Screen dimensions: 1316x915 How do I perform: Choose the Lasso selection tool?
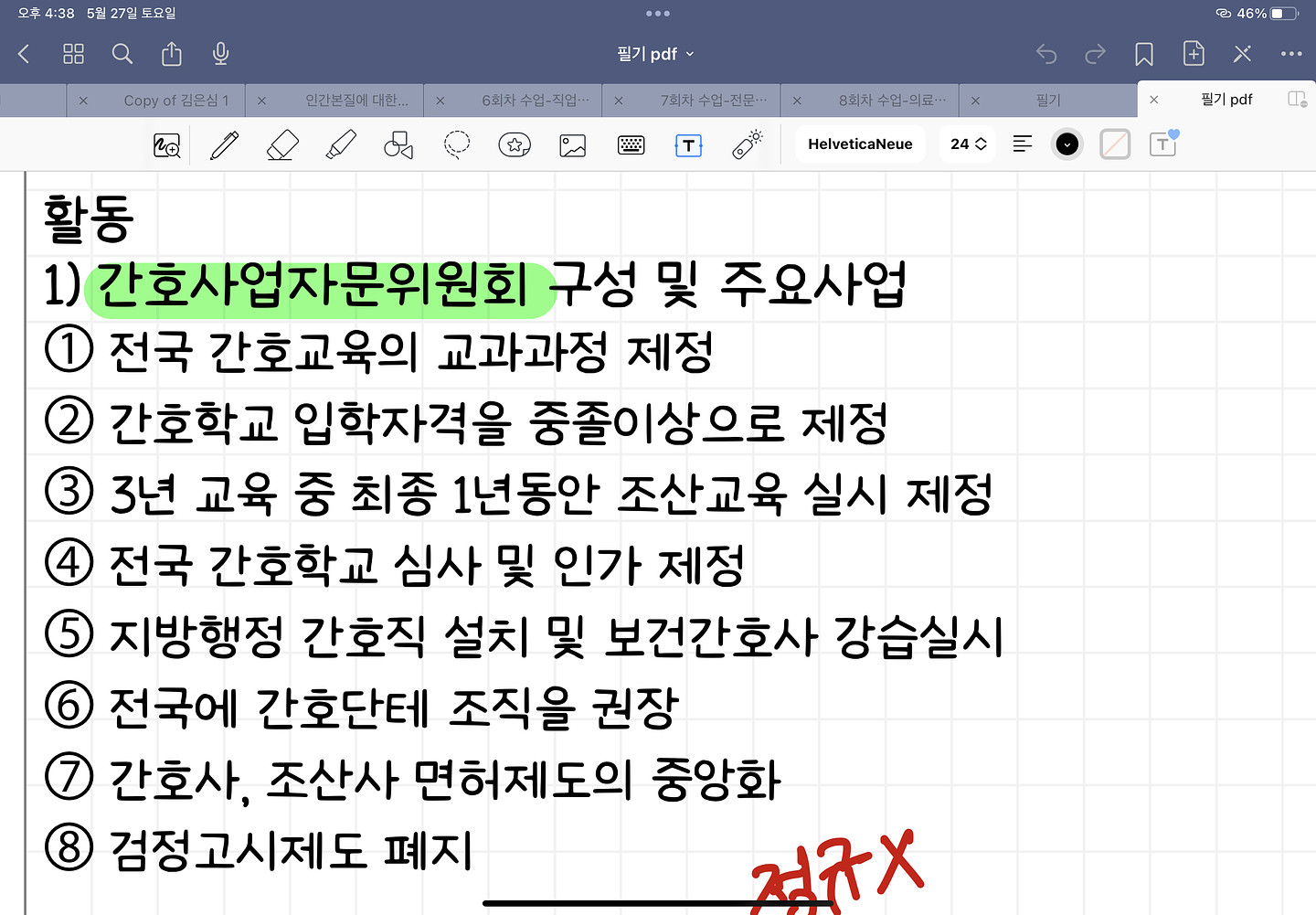point(457,145)
